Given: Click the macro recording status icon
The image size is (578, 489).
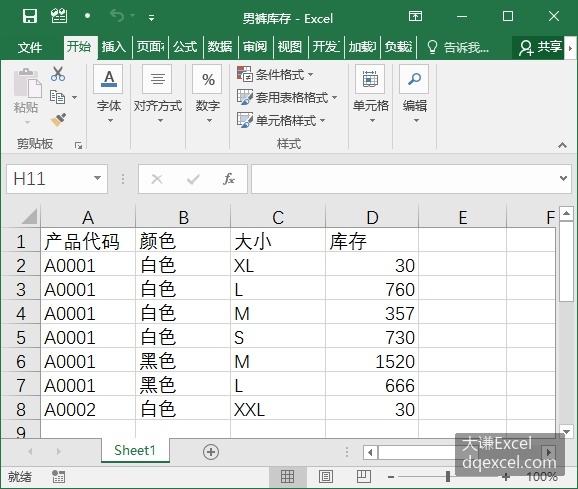Looking at the screenshot, I should [x=58, y=476].
